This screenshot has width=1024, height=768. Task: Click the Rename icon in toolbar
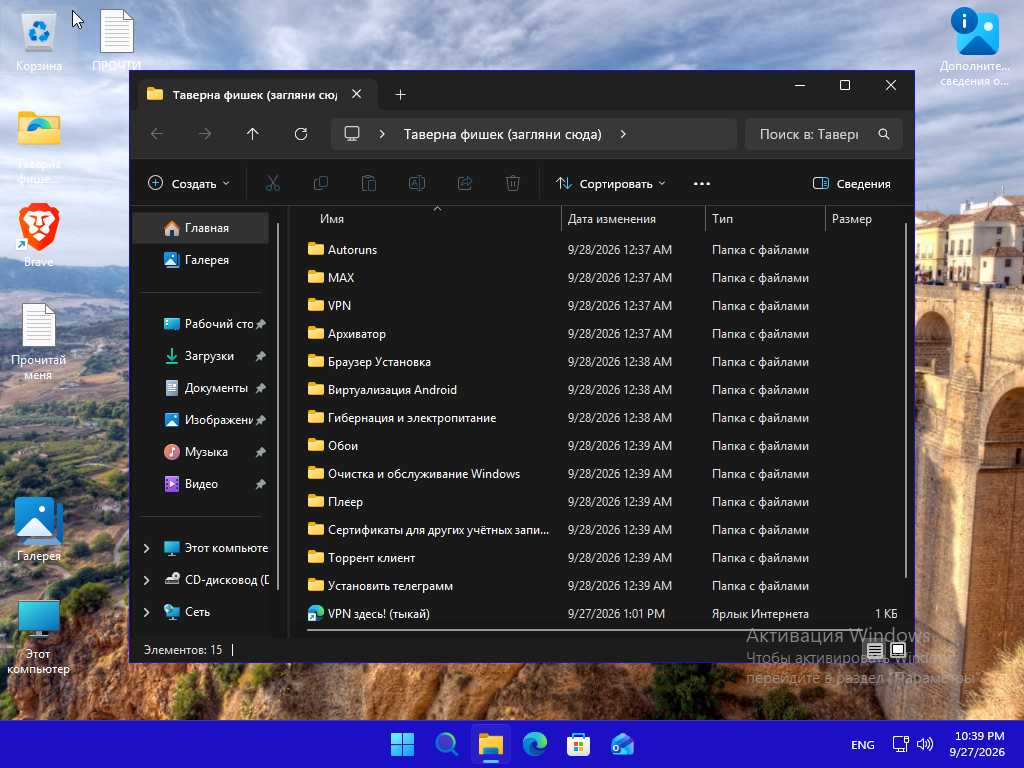(417, 184)
